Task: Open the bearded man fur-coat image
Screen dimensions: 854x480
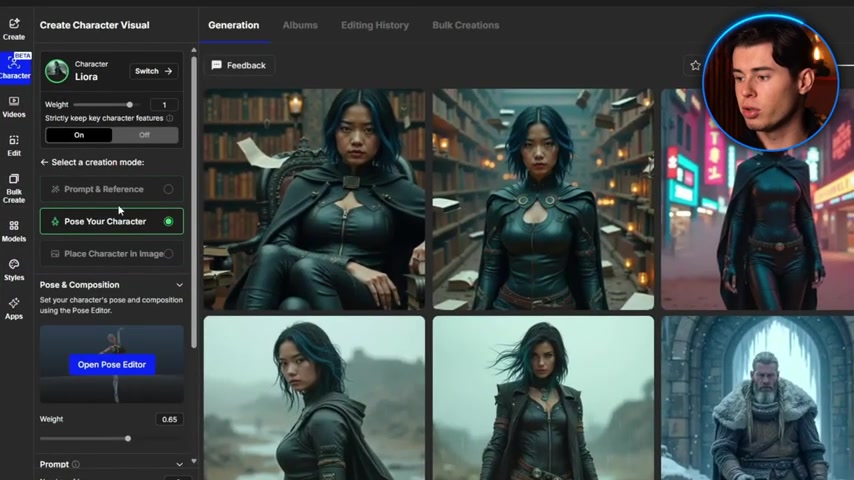Action: click(758, 398)
